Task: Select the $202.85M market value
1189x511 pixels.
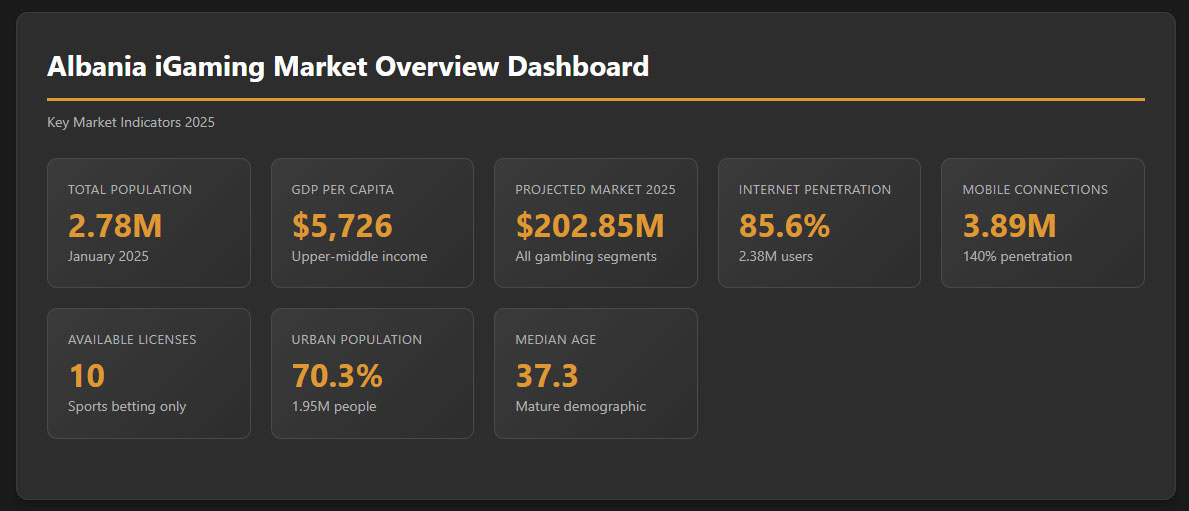Action: (590, 226)
